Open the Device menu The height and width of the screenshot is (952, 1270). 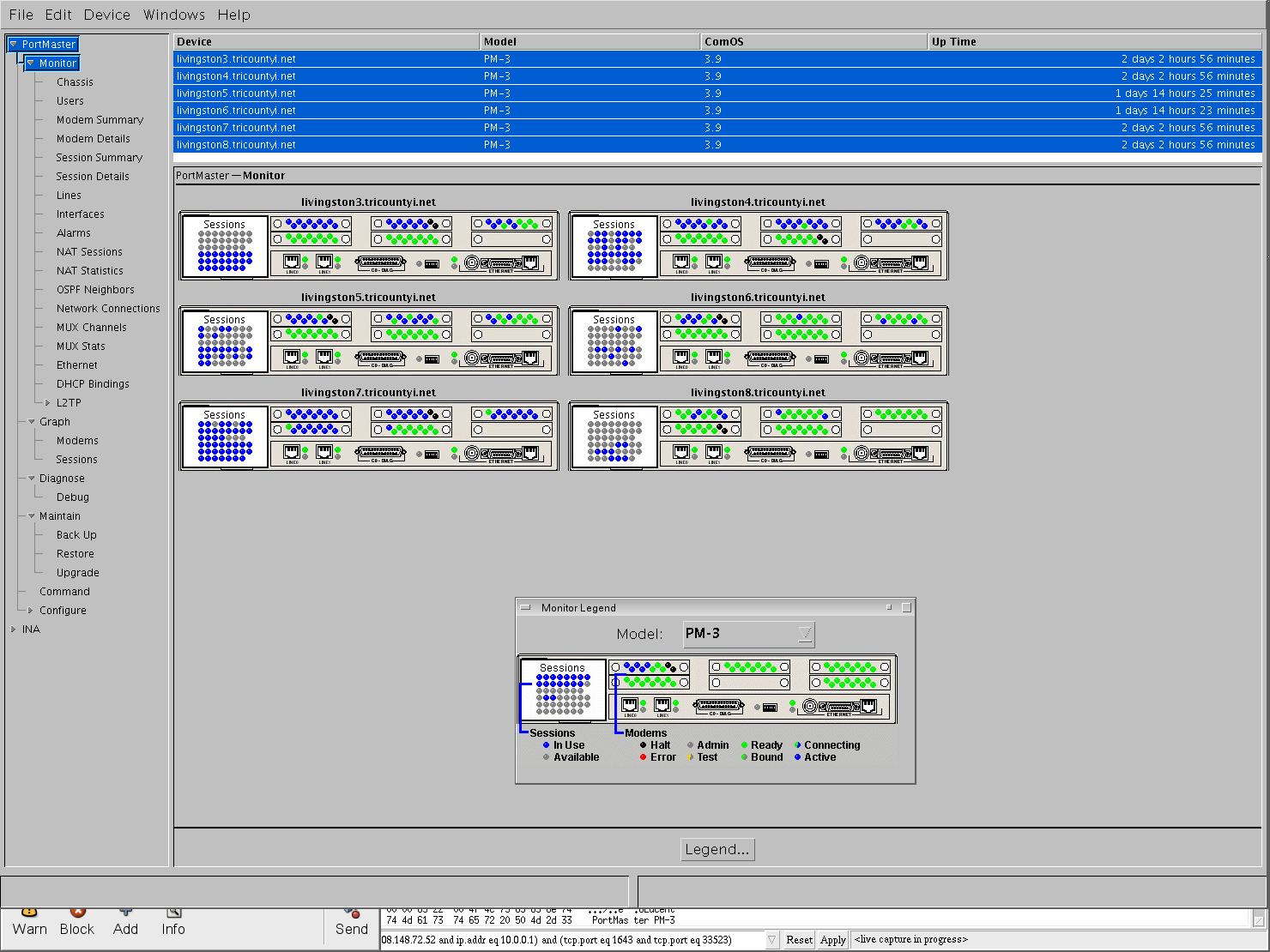(x=107, y=15)
